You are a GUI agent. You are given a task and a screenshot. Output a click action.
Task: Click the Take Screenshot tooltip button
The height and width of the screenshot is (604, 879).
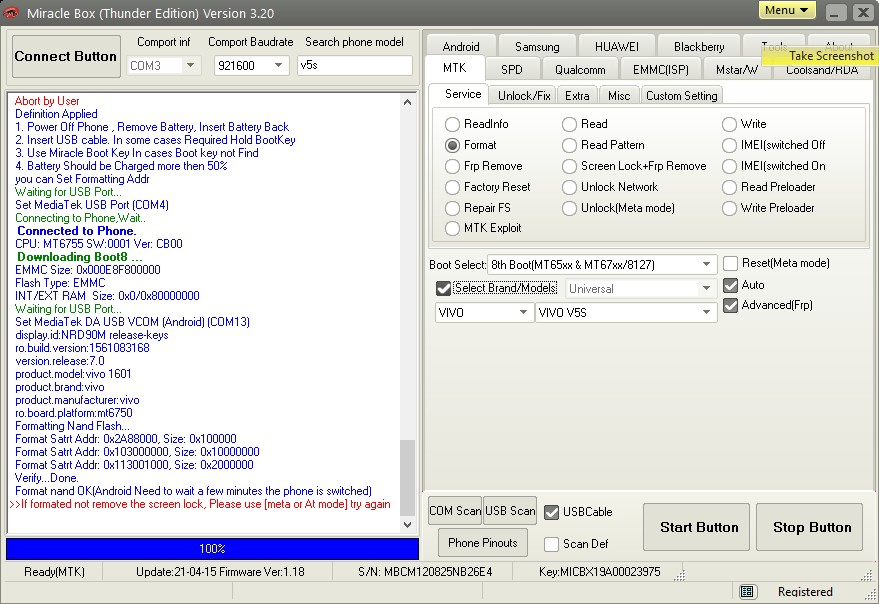click(821, 56)
